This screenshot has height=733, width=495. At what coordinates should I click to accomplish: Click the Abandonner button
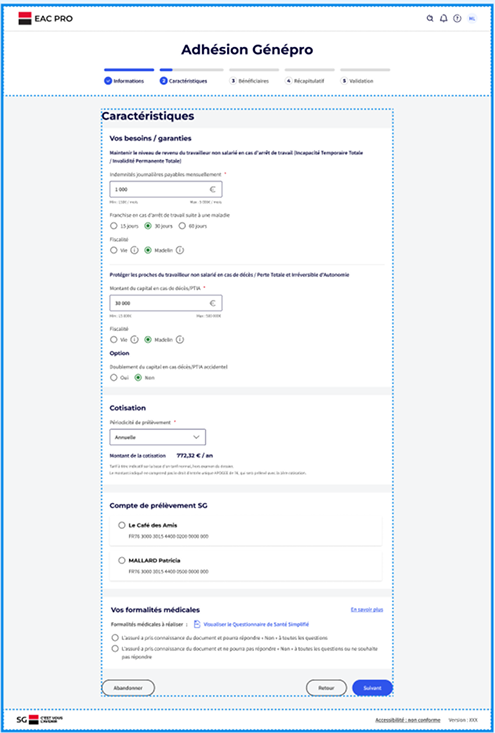pyautogui.click(x=128, y=688)
